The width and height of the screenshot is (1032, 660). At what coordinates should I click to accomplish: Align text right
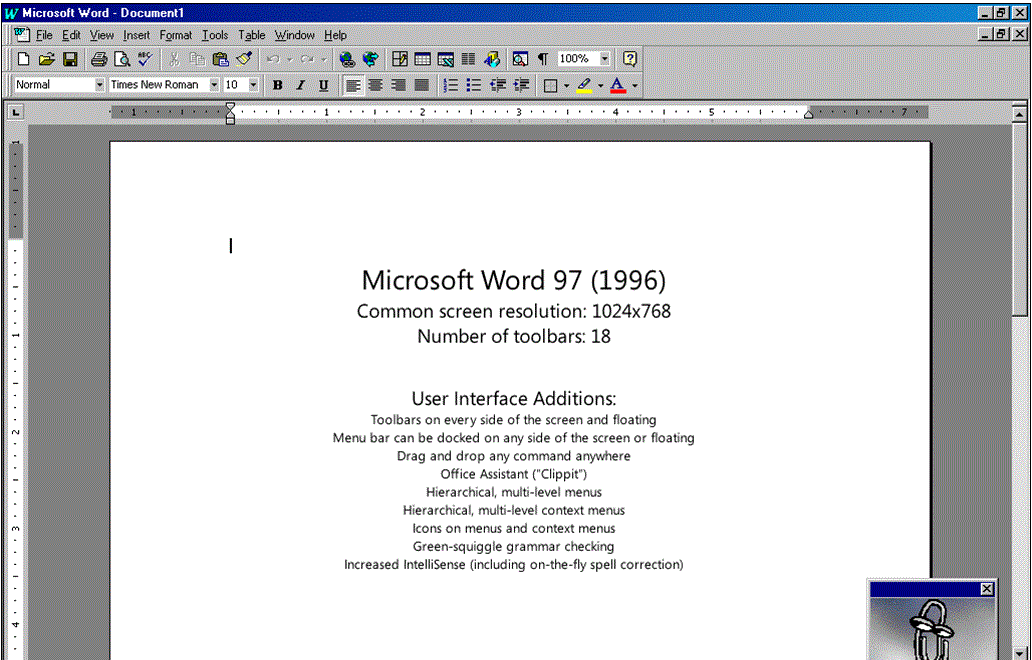tap(399, 85)
